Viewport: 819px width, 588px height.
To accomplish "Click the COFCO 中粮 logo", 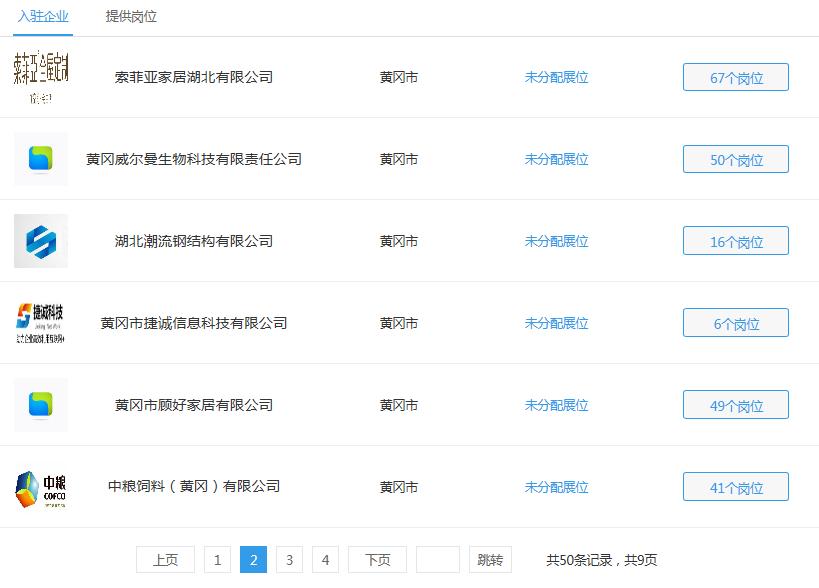I will [41, 487].
